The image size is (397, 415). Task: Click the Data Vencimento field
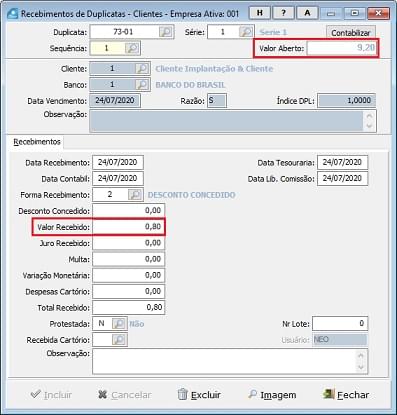(115, 100)
